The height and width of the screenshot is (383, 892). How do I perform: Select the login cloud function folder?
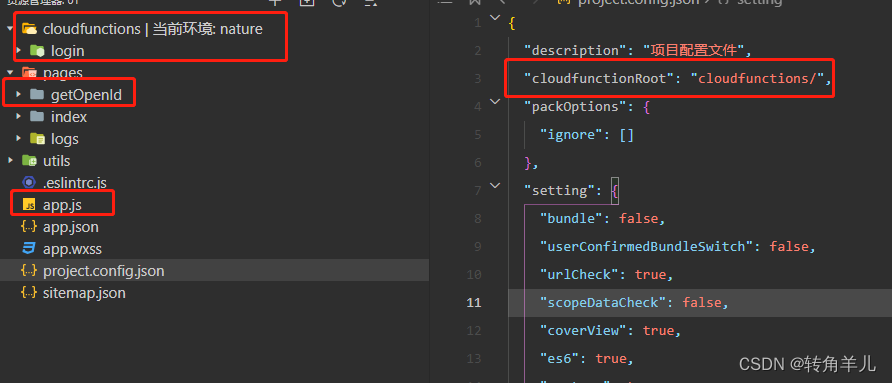coord(68,51)
